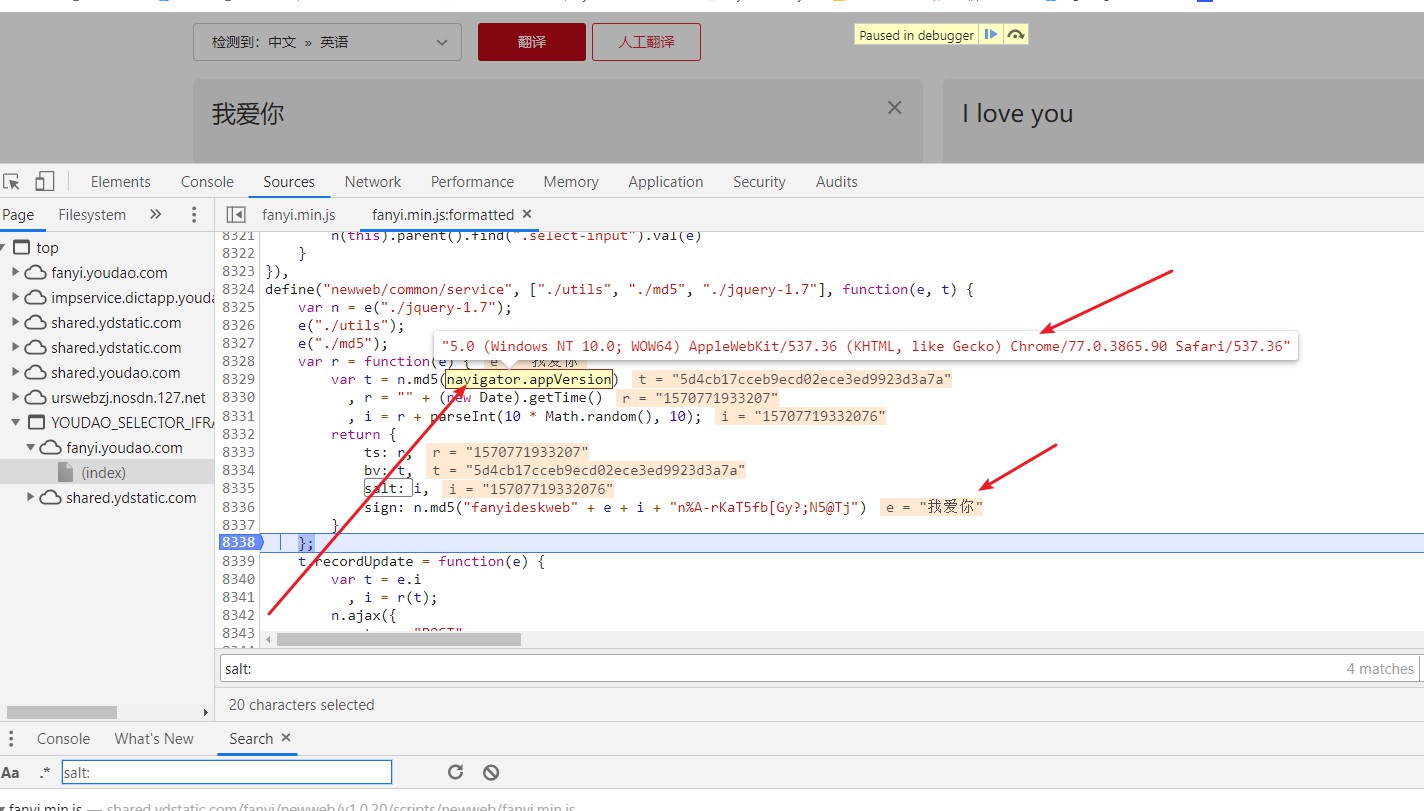Click the red 翻译 translate button
The height and width of the screenshot is (811, 1424).
pos(532,42)
